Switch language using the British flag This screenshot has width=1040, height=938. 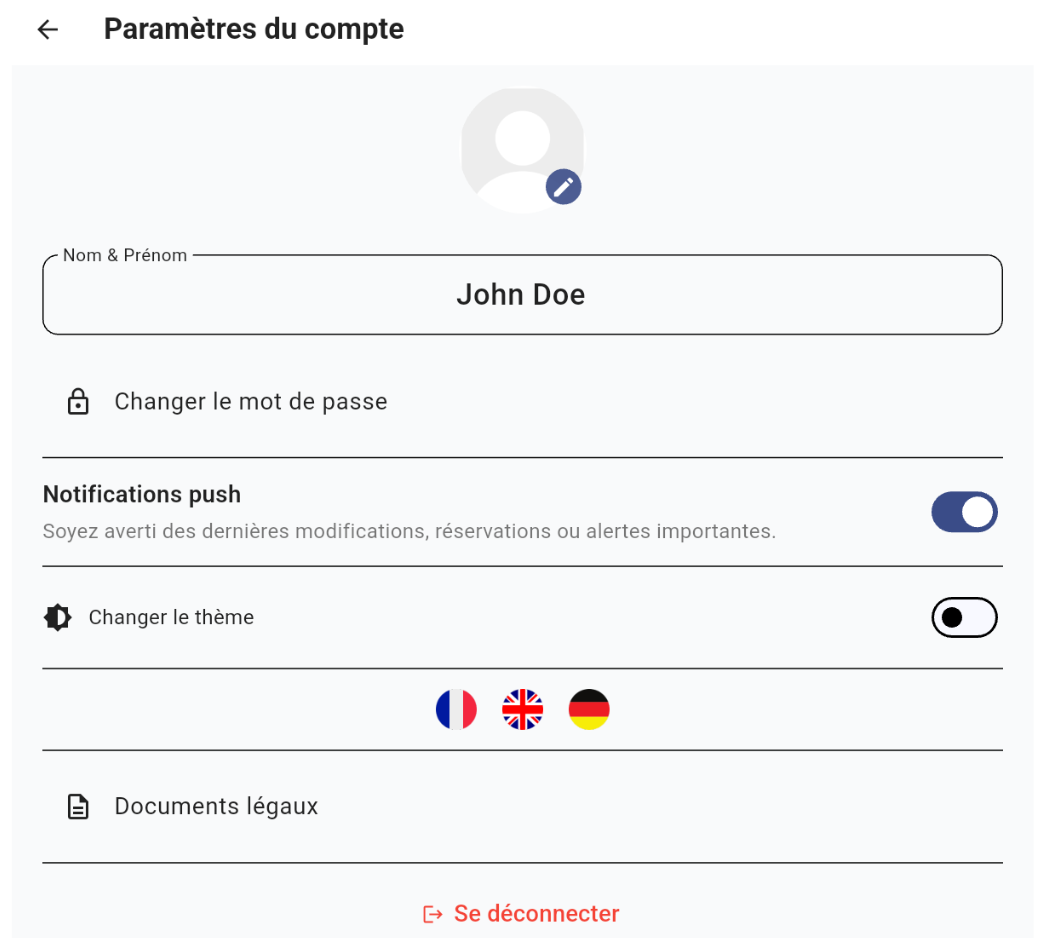click(x=522, y=709)
